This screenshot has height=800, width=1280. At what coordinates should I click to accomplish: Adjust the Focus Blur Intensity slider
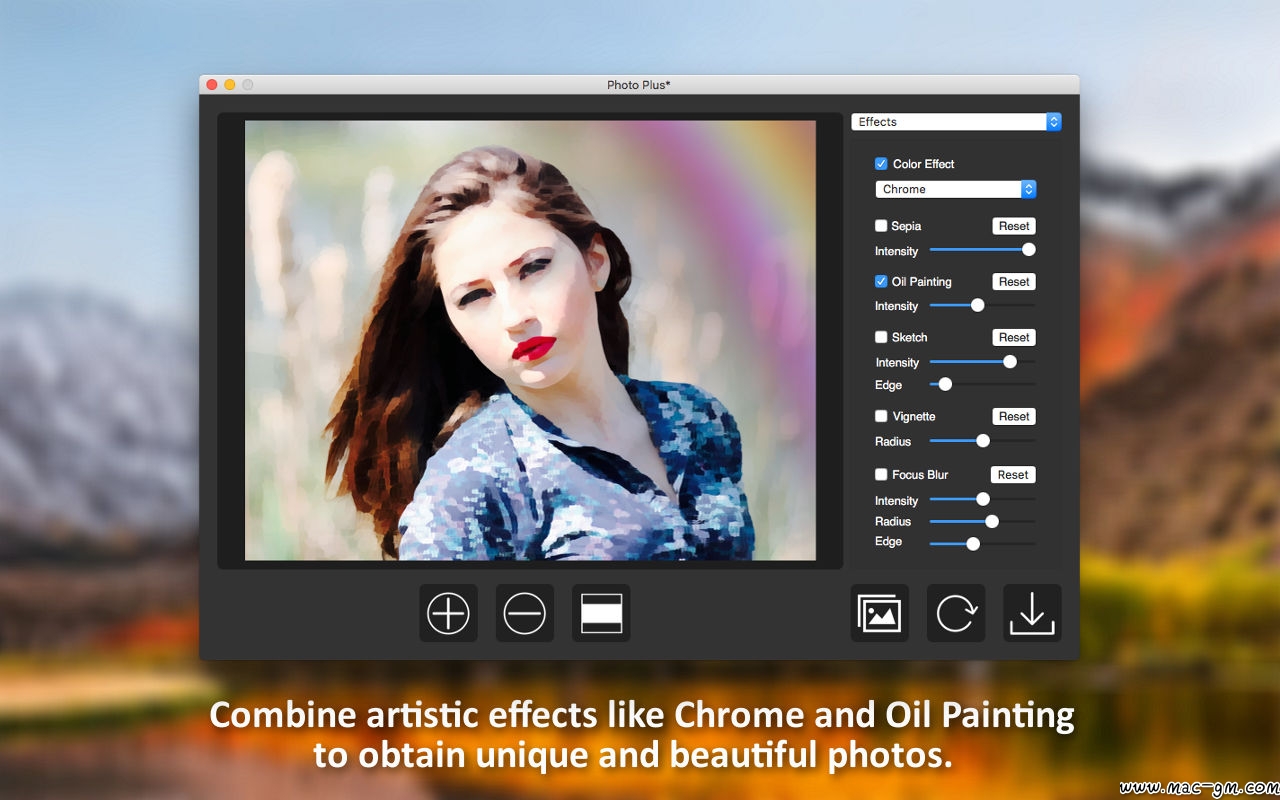click(983, 499)
